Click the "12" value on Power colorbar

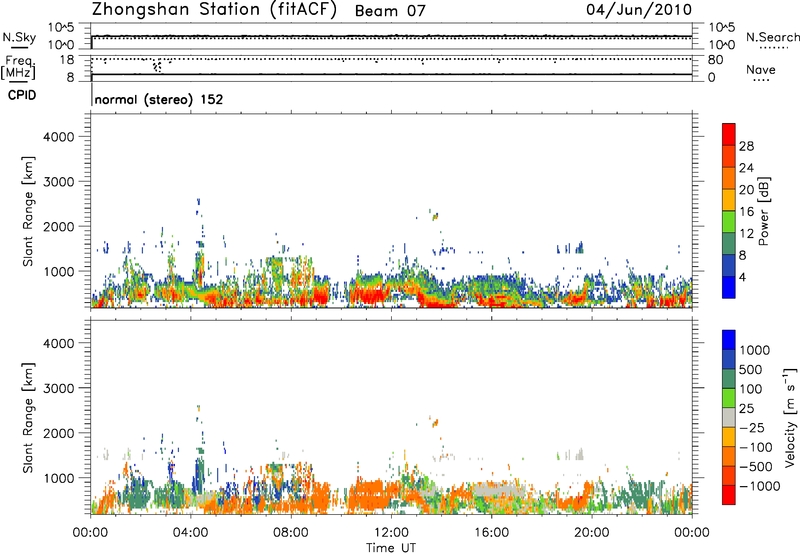pyautogui.click(x=746, y=234)
